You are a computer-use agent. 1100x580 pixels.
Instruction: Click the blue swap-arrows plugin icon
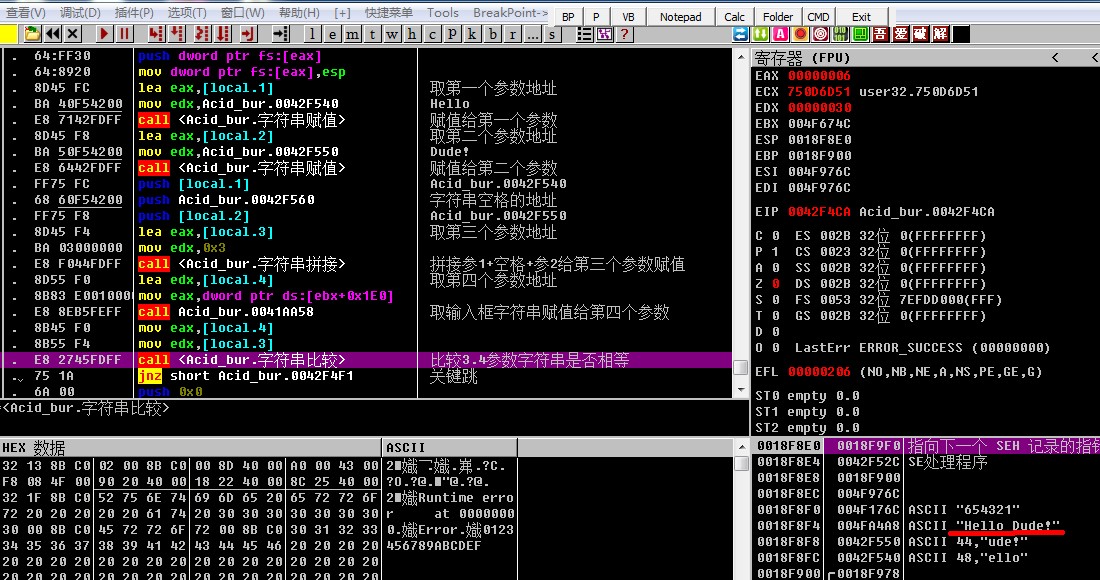click(740, 34)
